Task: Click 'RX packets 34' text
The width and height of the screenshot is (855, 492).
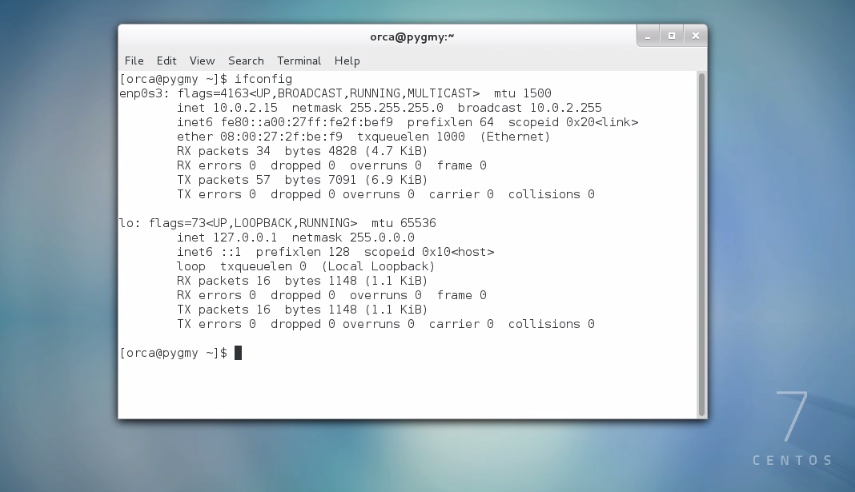Action: [x=224, y=151]
